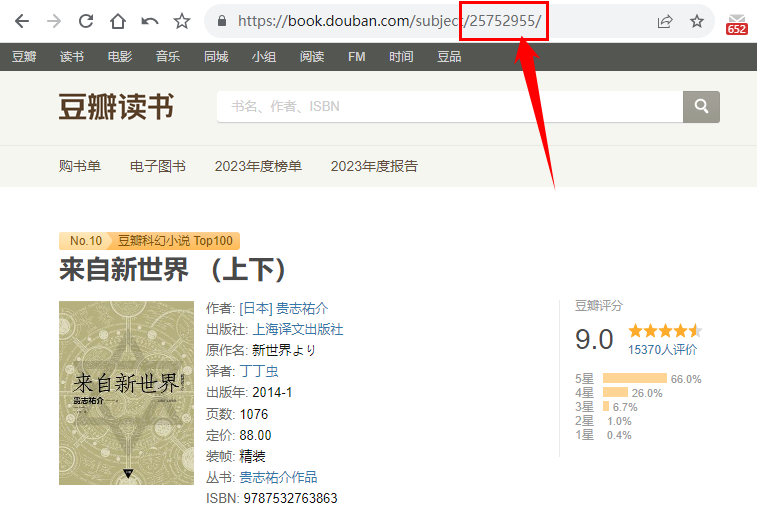
Task: Bookmark page with address bar star
Action: tap(697, 21)
